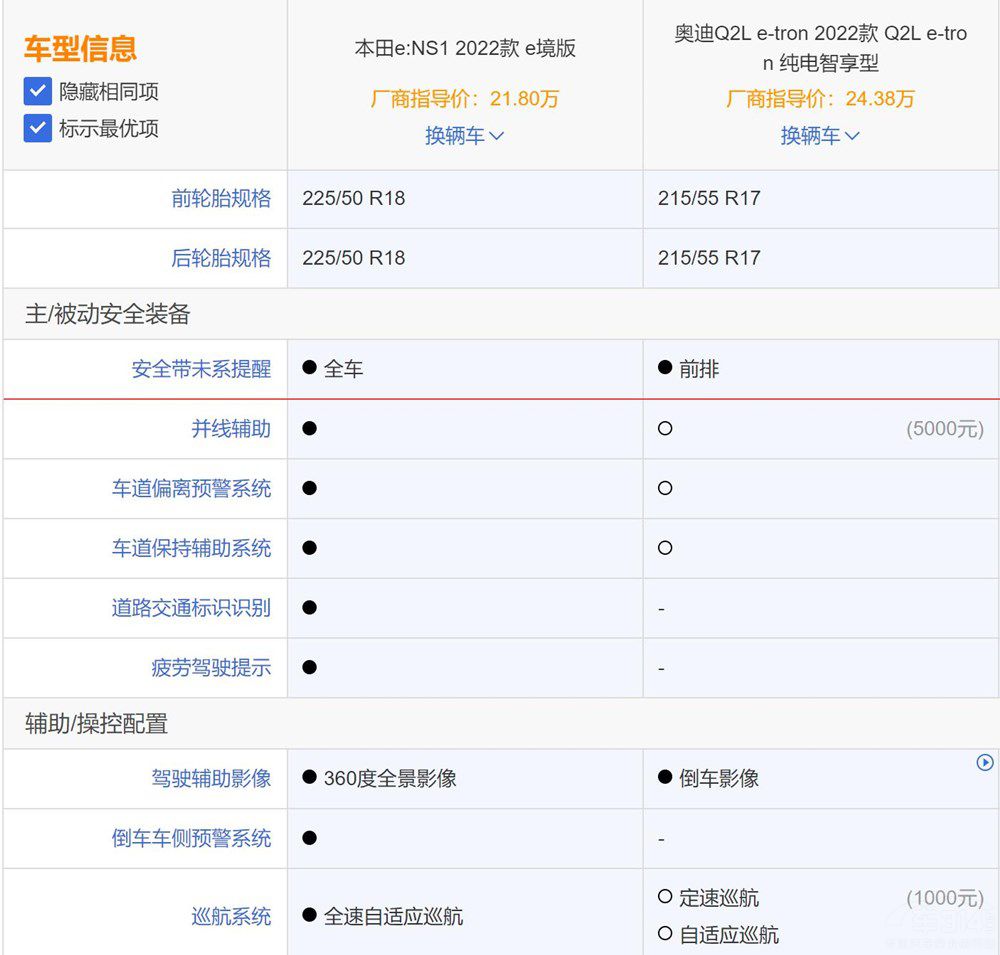The height and width of the screenshot is (955, 1000).
Task: Select the 车道偏离预警系统 link
Action: click(191, 489)
